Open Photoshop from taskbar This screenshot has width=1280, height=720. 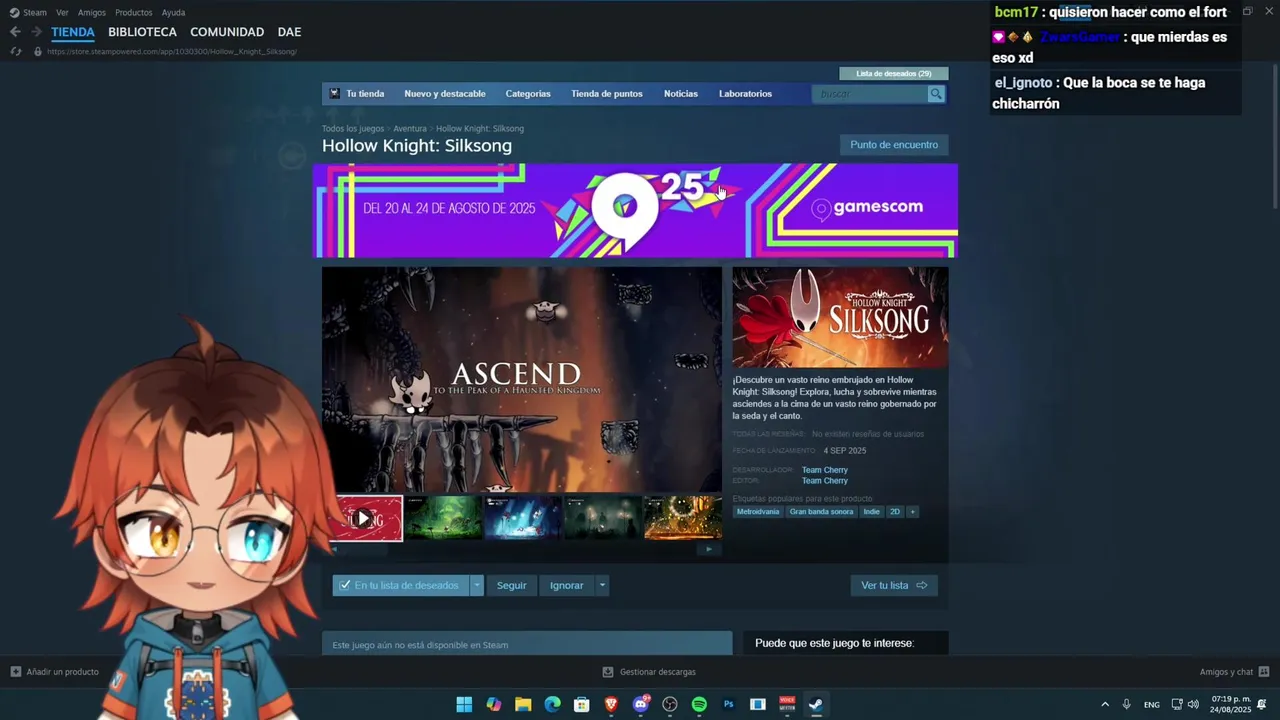728,705
